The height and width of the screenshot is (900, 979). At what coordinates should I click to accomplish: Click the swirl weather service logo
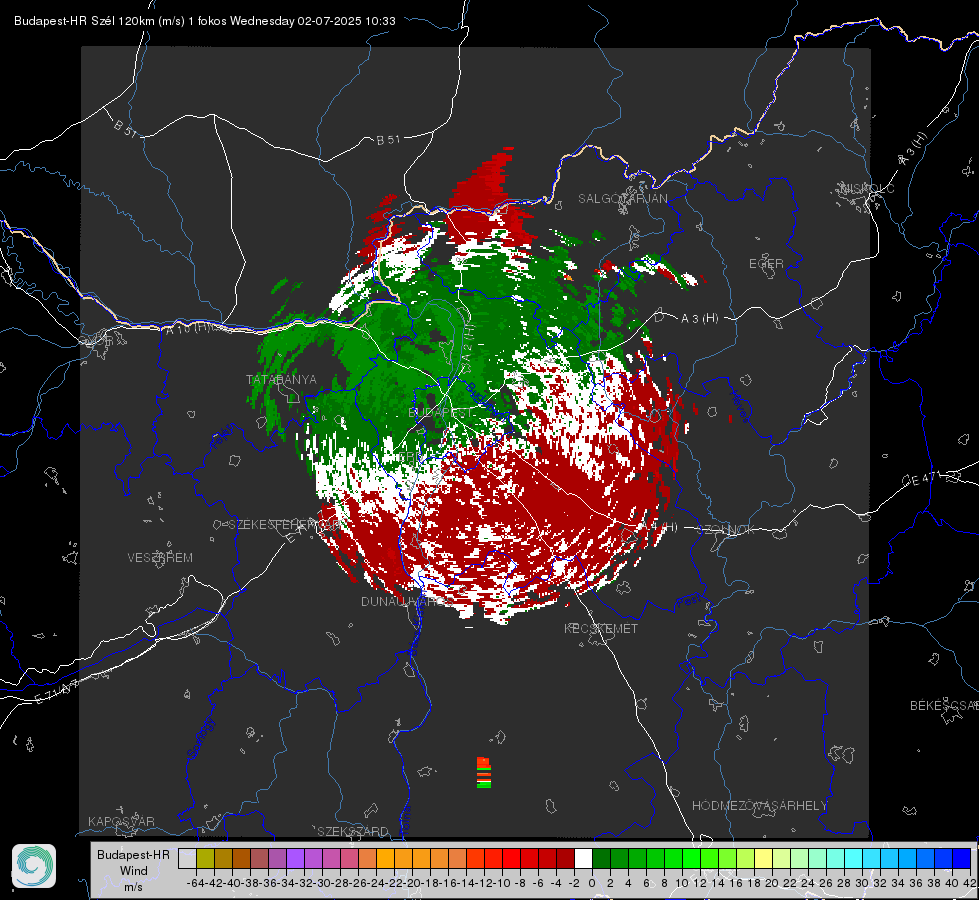click(34, 866)
